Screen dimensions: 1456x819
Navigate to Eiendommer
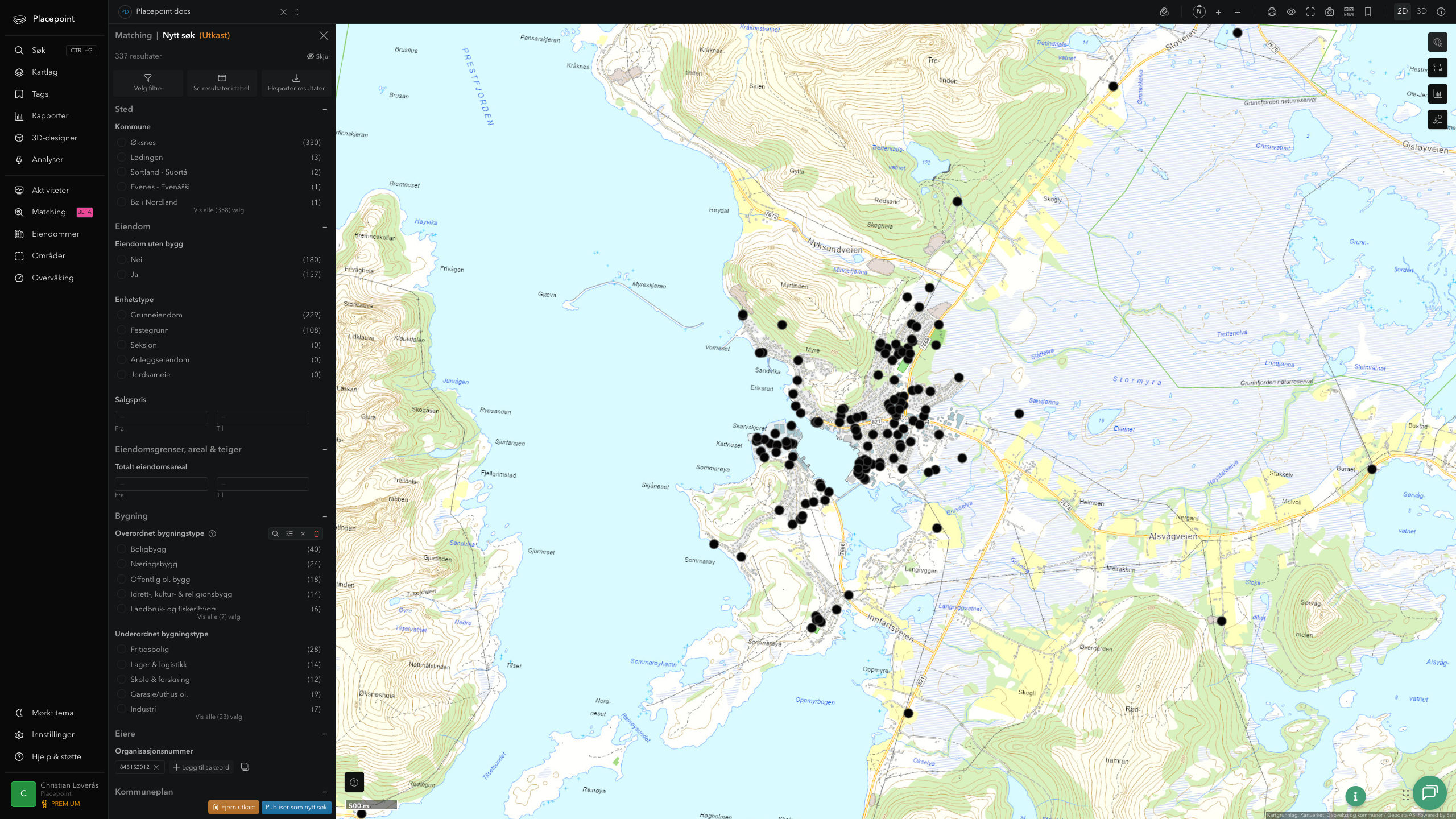point(54,234)
